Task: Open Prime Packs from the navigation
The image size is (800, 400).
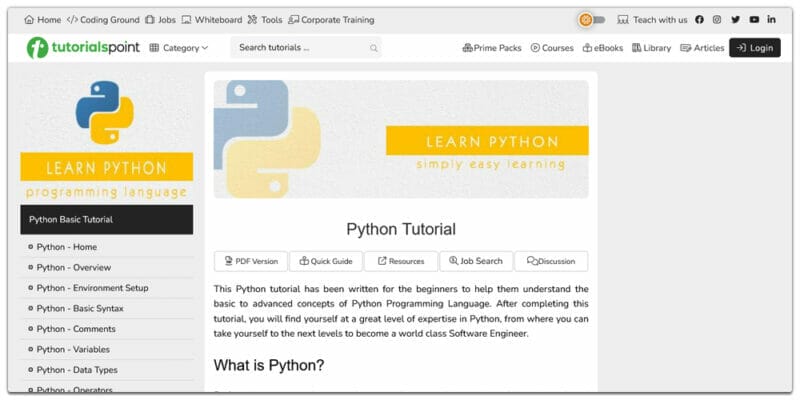Action: [x=492, y=48]
